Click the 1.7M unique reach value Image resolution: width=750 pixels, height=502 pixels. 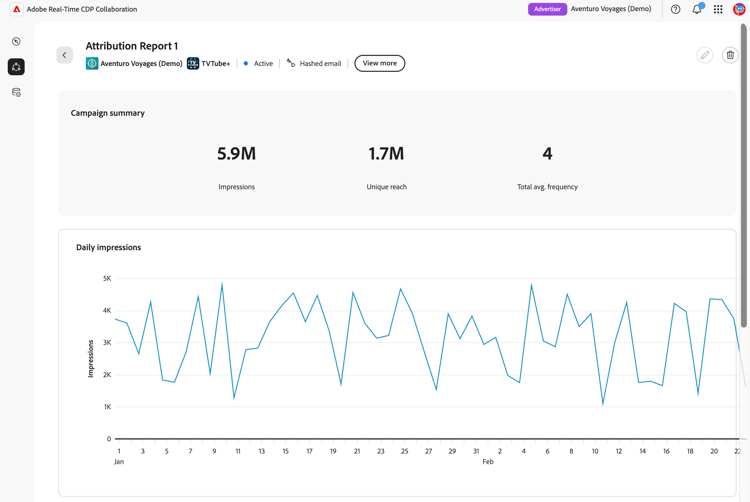tap(386, 153)
